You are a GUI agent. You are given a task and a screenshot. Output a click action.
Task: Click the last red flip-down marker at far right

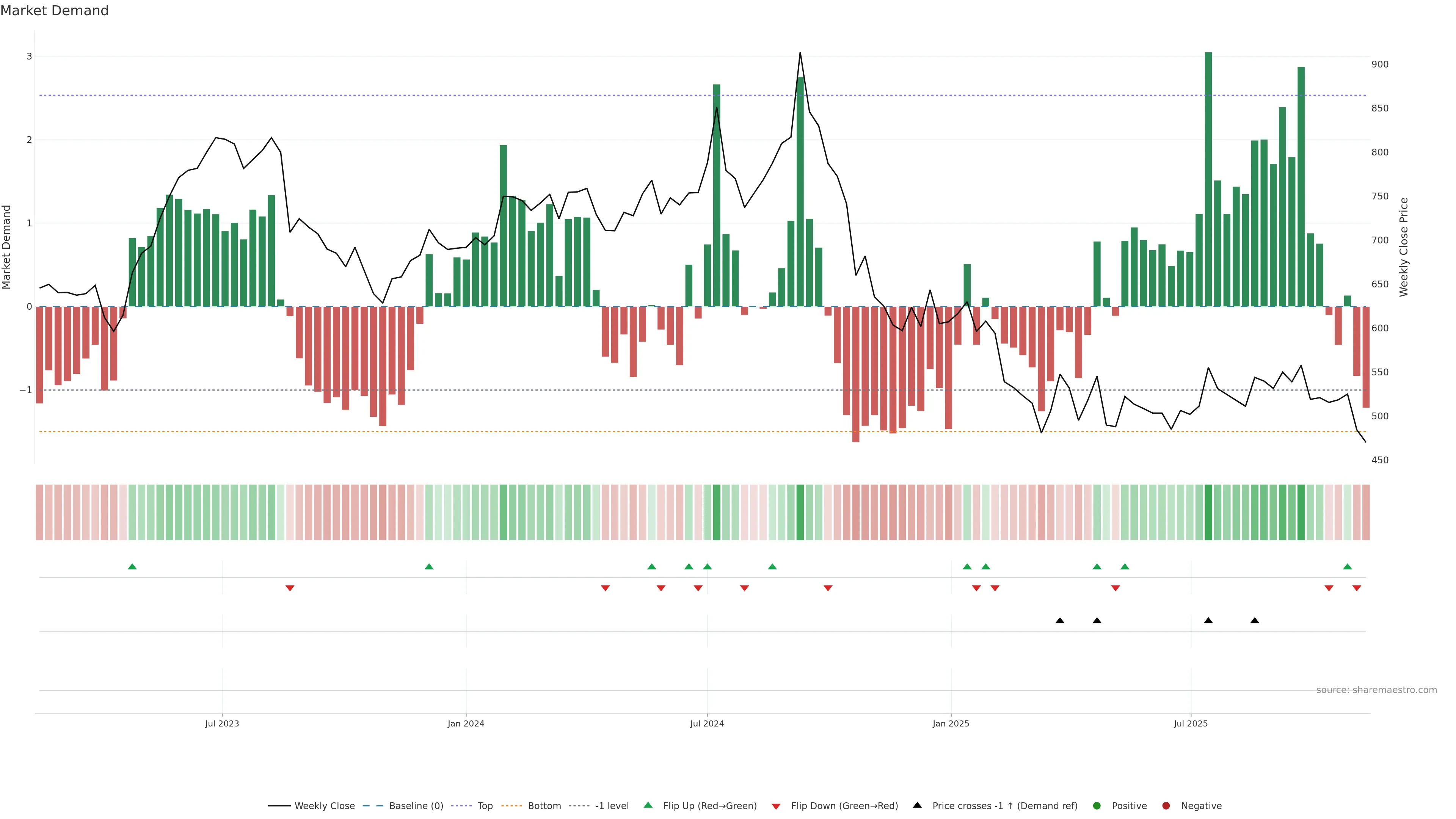1357,588
